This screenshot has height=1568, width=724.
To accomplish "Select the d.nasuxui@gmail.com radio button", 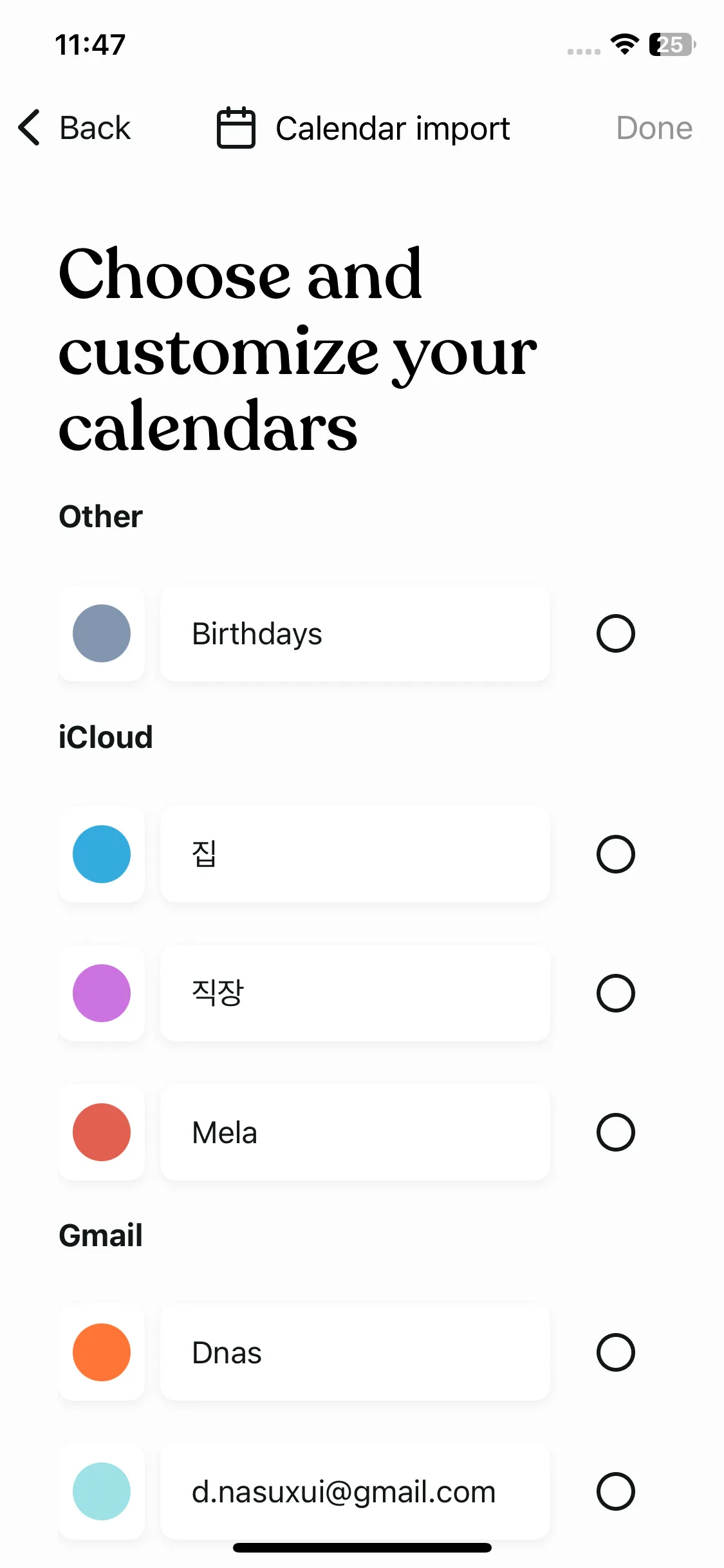I will click(x=615, y=1491).
